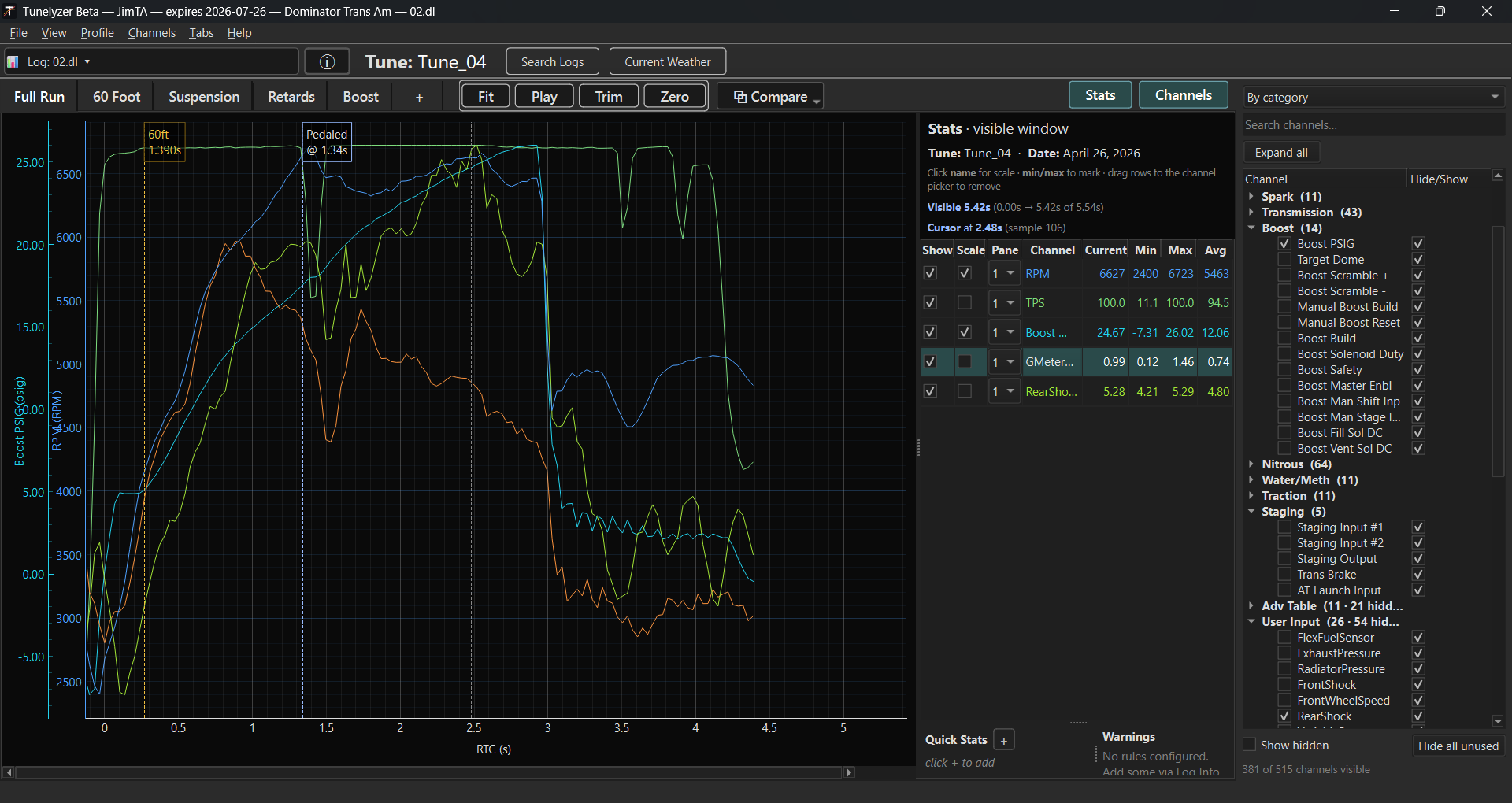Switch to the 60 Foot tab
The image size is (1512, 803).
coord(115,96)
